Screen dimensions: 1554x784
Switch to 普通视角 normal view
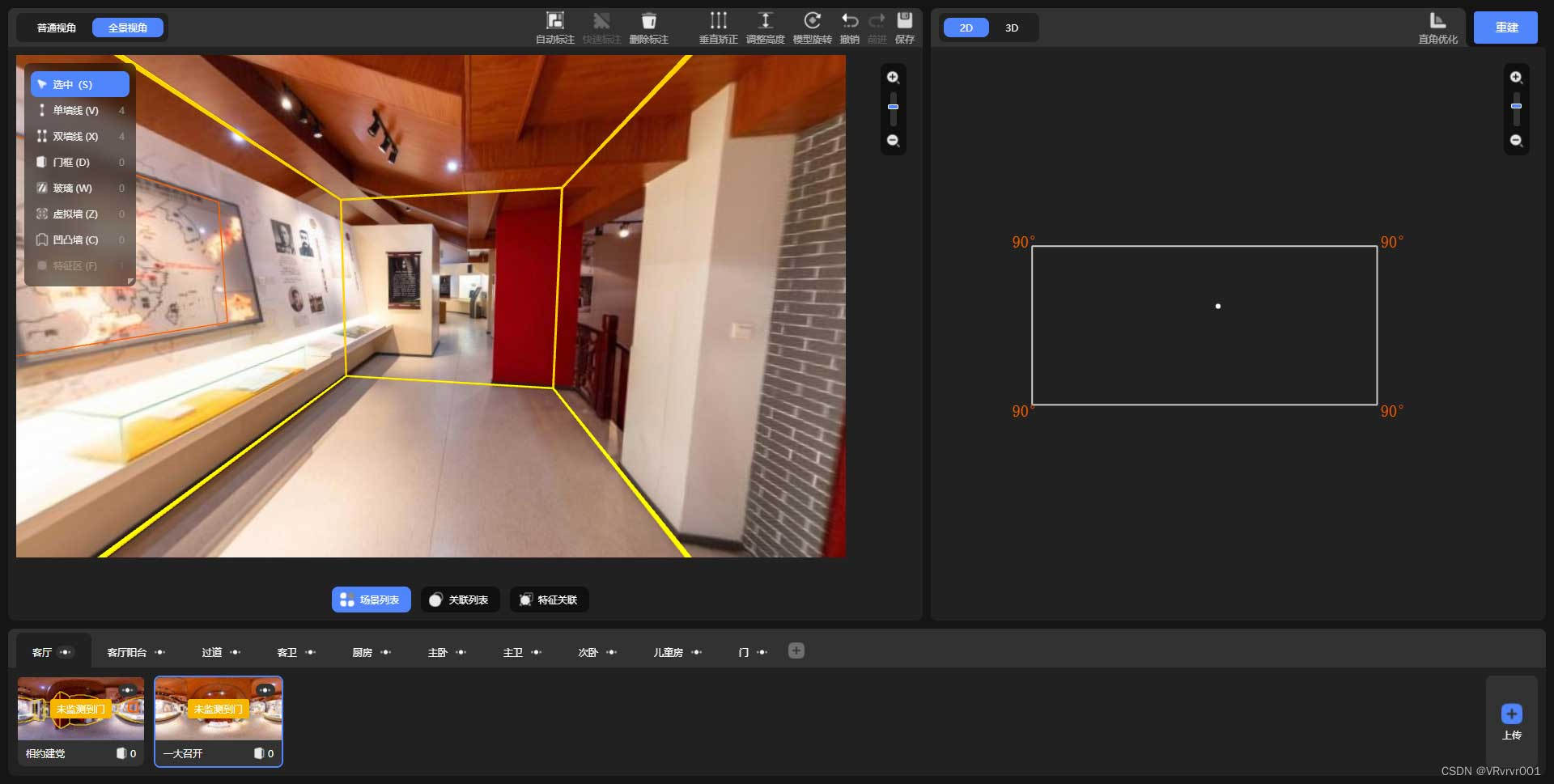tap(57, 28)
